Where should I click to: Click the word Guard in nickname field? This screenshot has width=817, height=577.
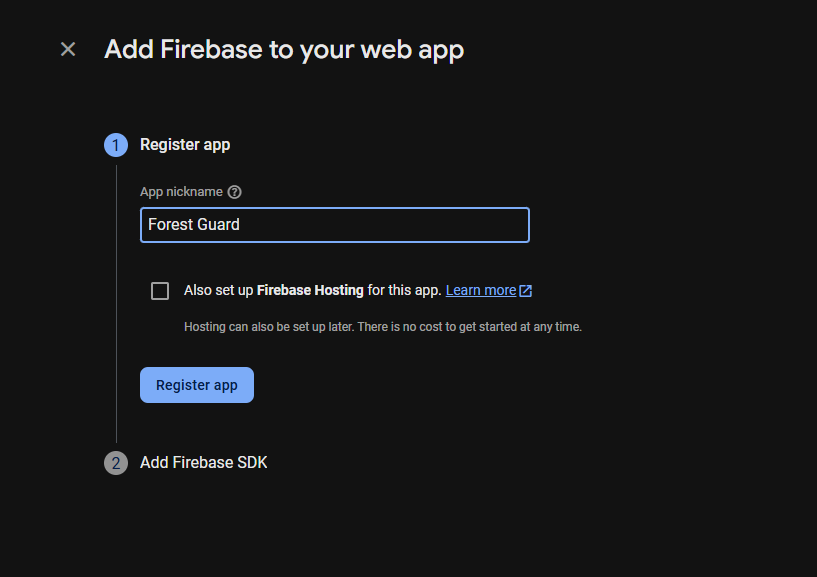[218, 225]
